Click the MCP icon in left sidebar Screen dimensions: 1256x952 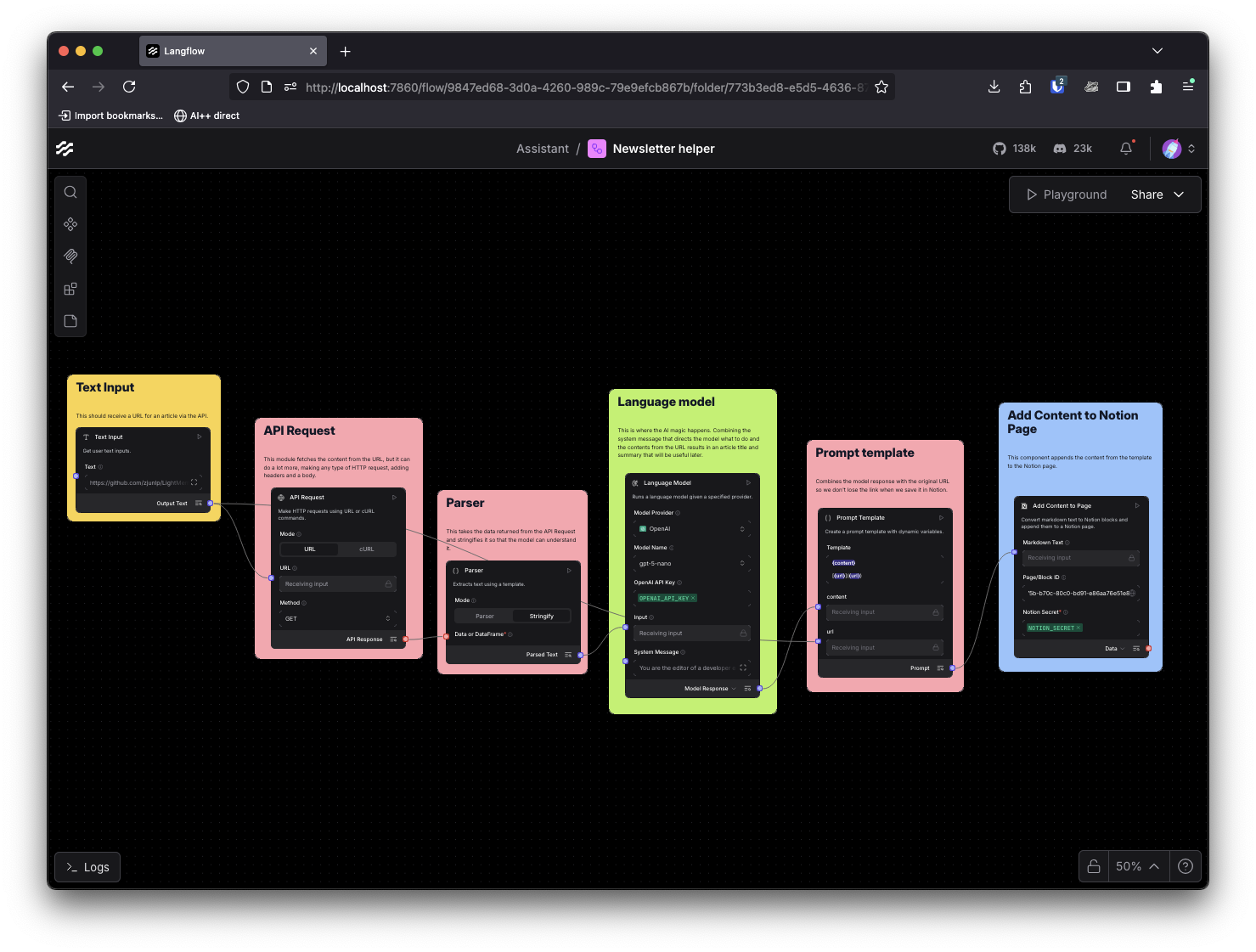coord(70,256)
